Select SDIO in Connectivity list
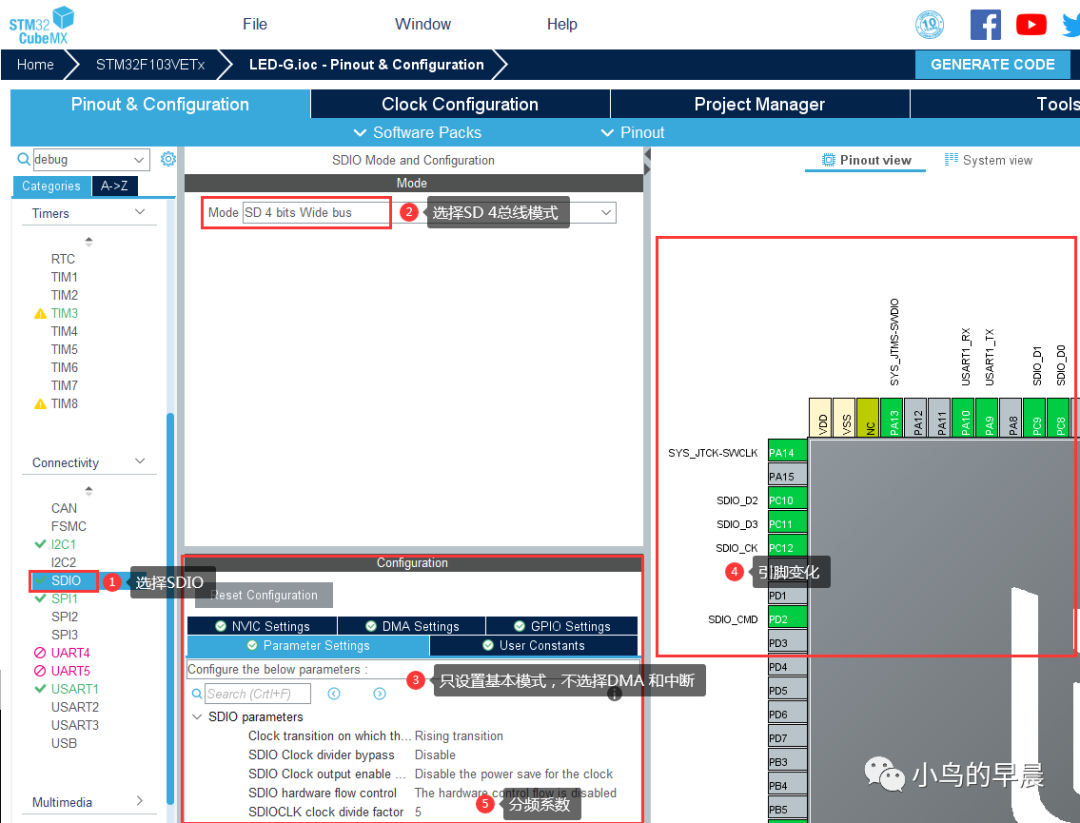This screenshot has height=823, width=1080. pyautogui.click(x=65, y=581)
